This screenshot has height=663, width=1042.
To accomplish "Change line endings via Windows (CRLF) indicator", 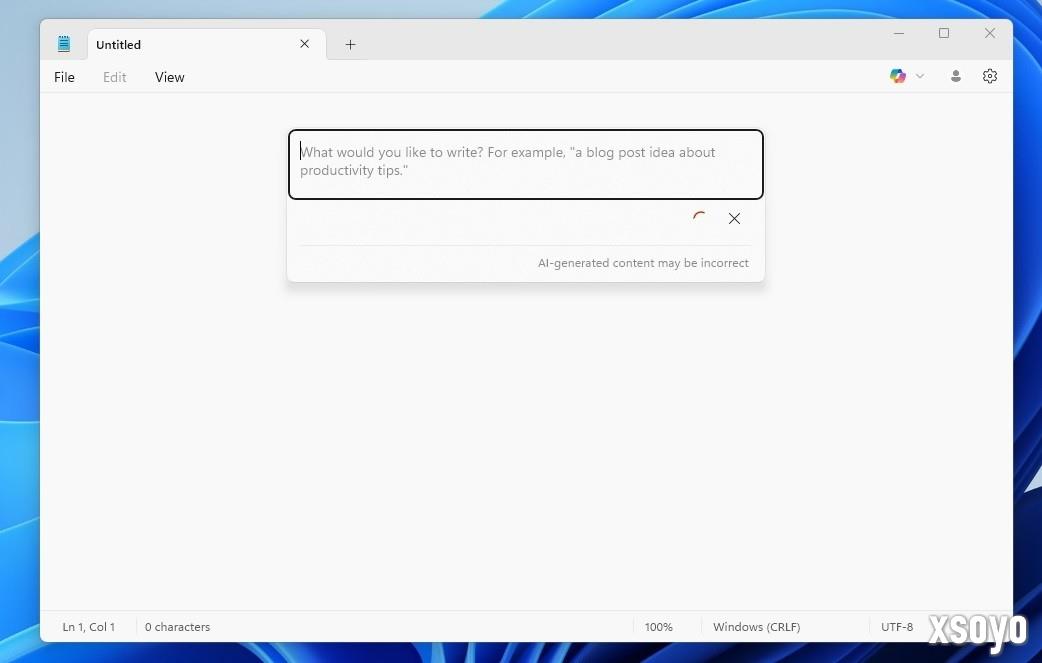I will [756, 627].
